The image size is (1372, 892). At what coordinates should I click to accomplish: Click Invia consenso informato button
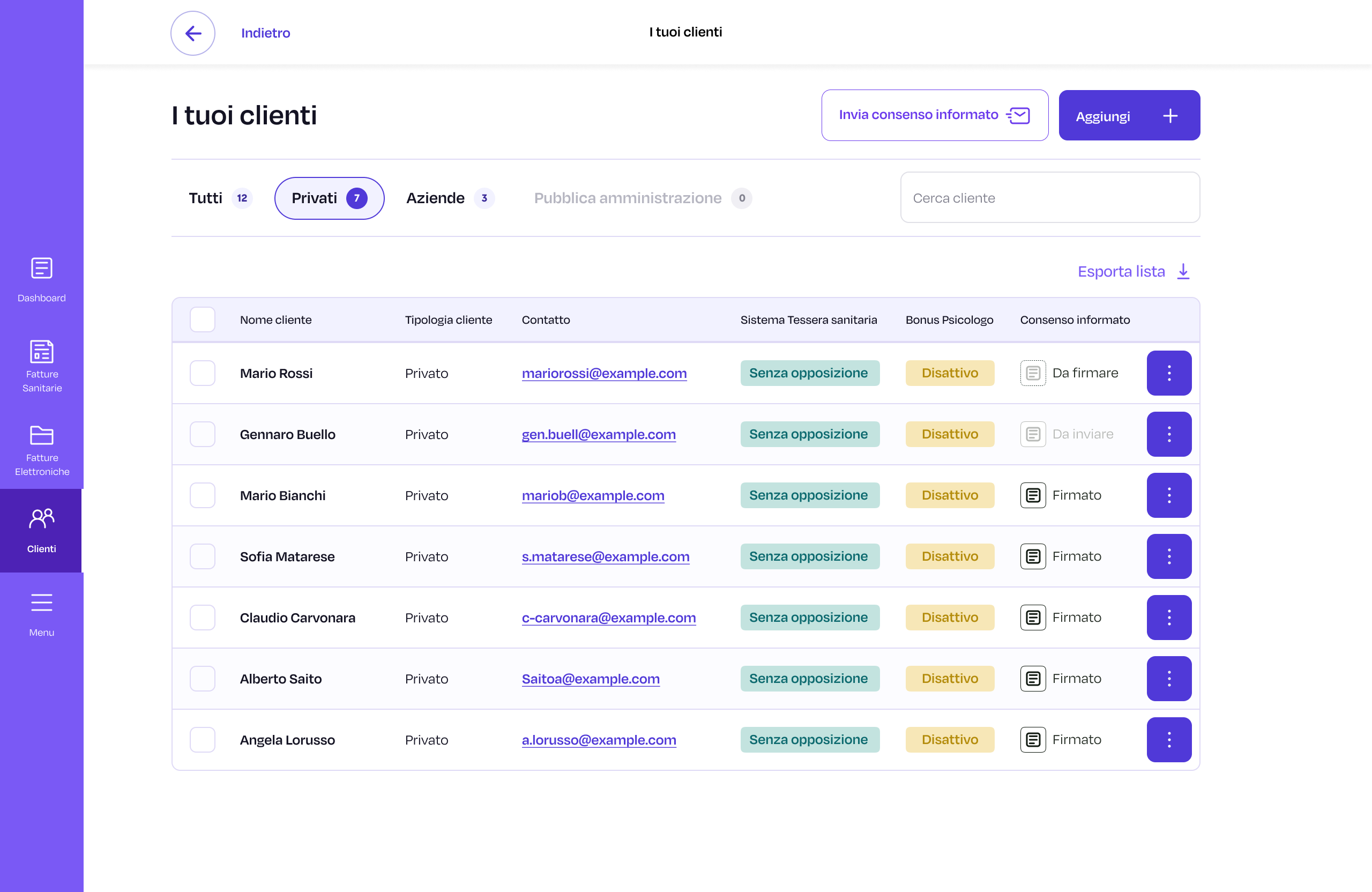[934, 115]
